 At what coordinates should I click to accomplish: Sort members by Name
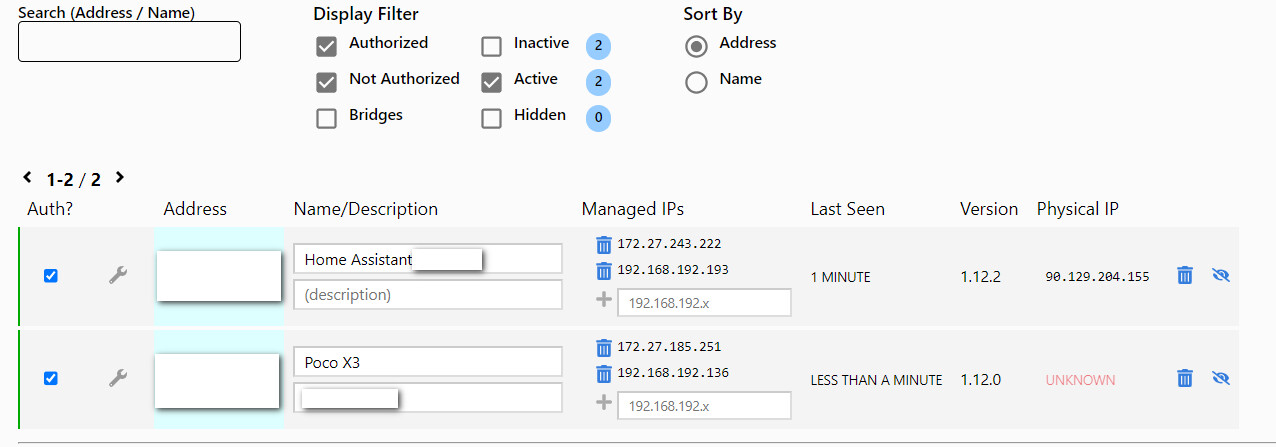click(x=696, y=82)
